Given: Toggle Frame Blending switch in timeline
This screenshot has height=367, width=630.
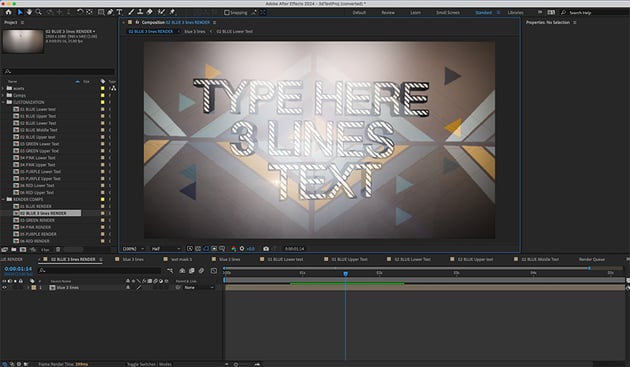Looking at the screenshot, I should 192,271.
